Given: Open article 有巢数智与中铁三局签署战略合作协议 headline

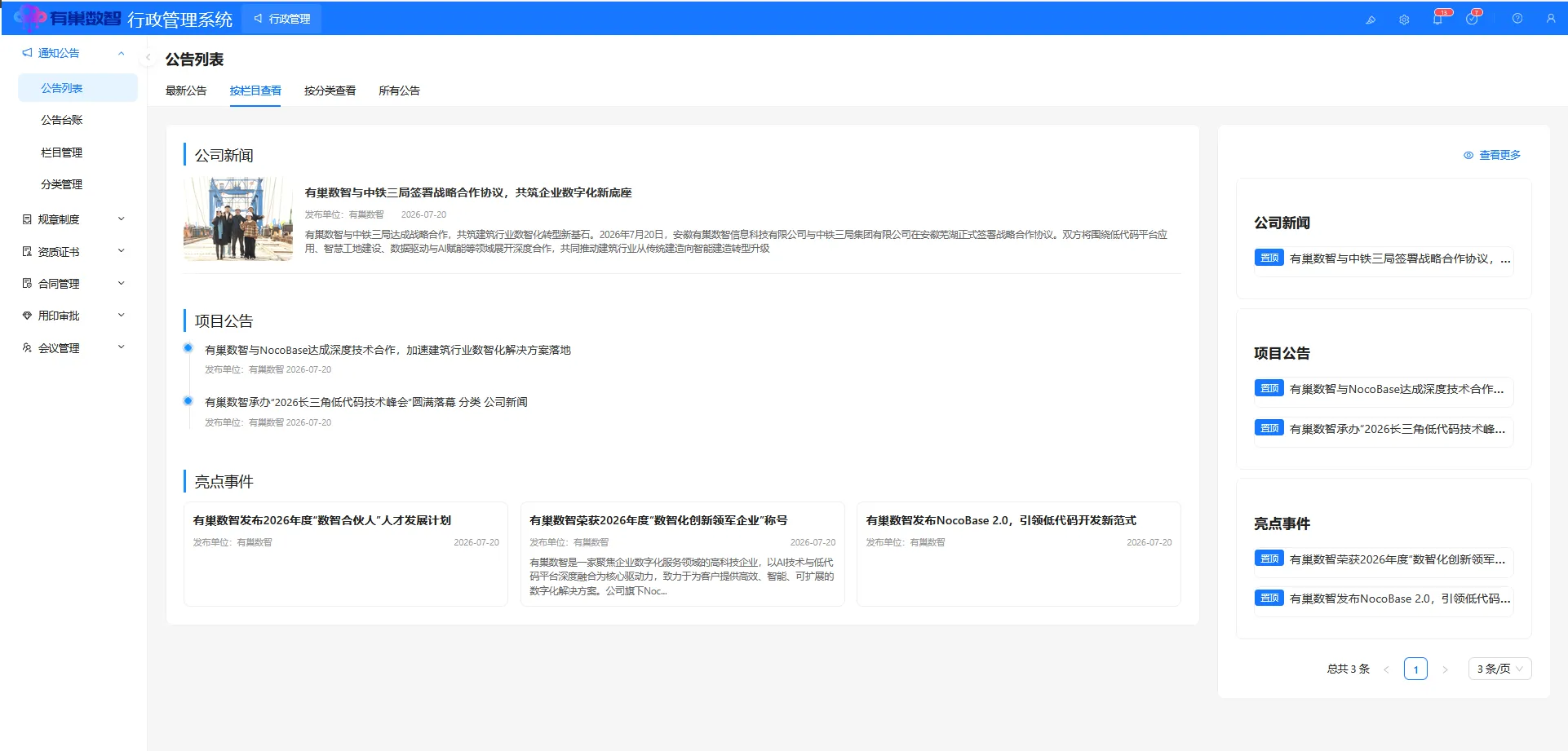Looking at the screenshot, I should point(468,192).
